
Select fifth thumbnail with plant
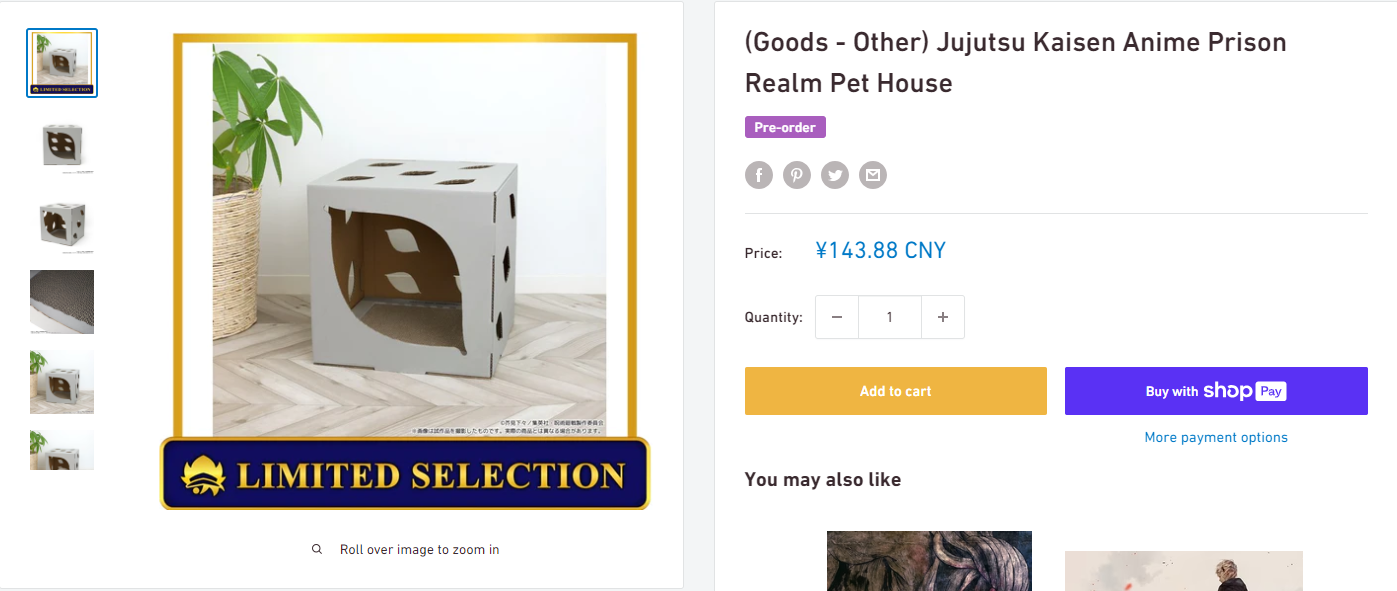[62, 382]
